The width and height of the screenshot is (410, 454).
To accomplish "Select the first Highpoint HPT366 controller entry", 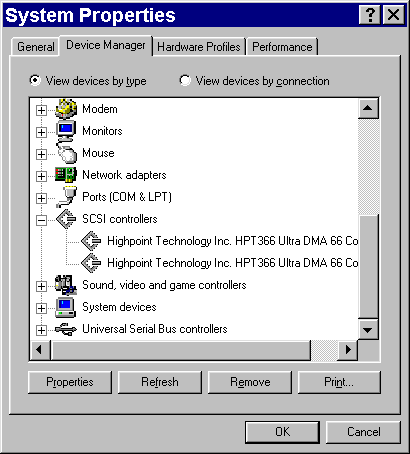I will coord(220,241).
